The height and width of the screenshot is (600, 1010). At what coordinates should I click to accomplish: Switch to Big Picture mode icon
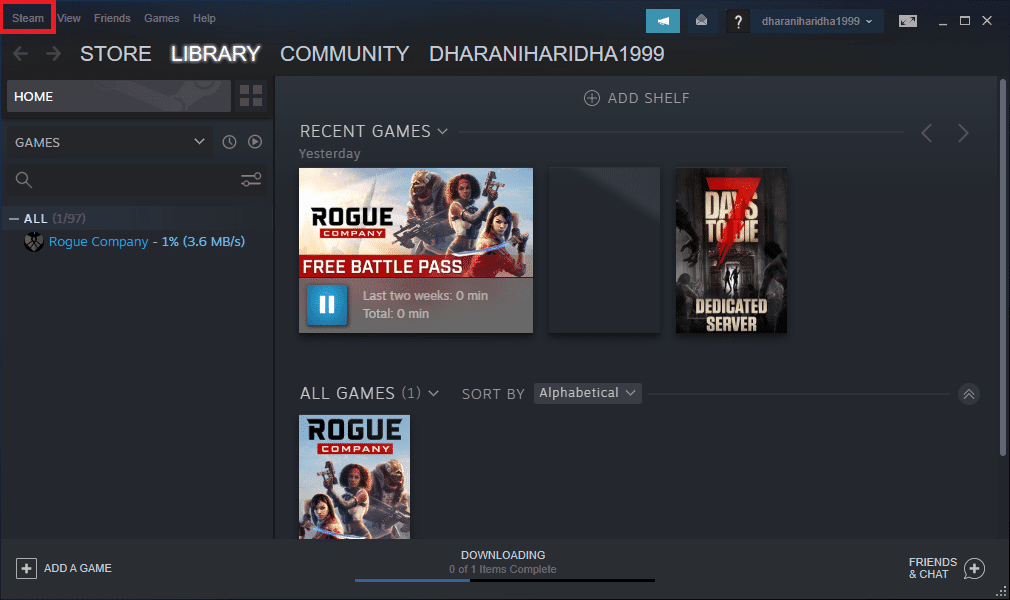pos(907,20)
